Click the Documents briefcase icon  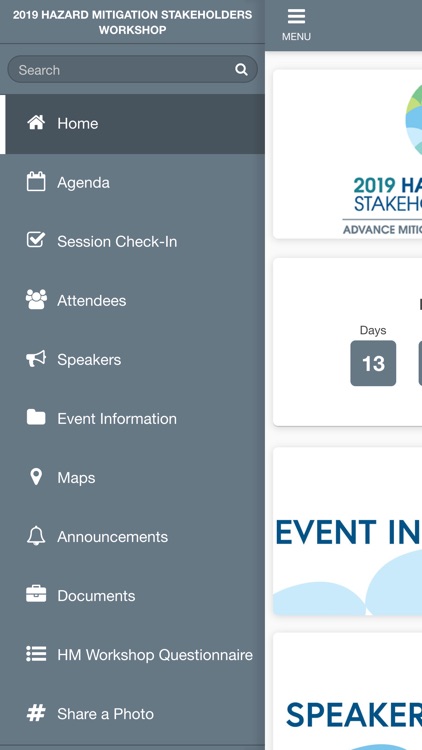pyautogui.click(x=36, y=595)
